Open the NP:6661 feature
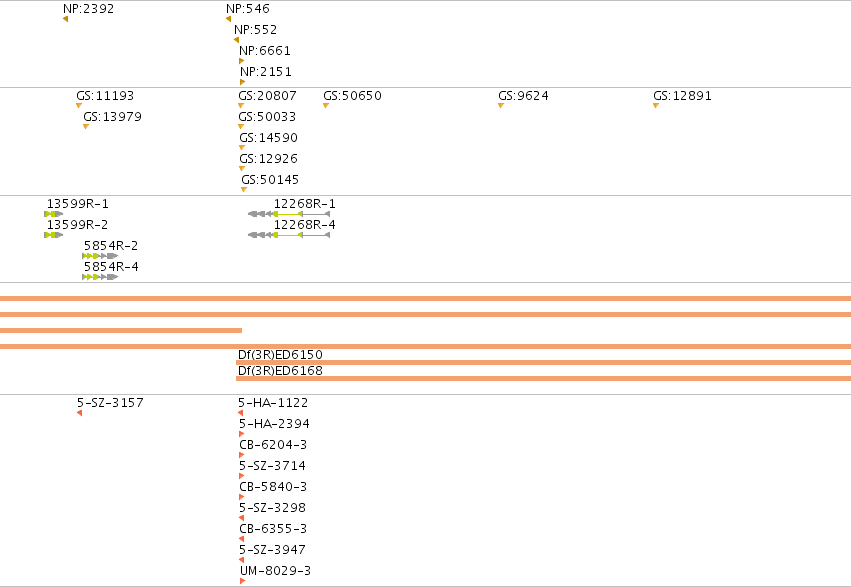The height and width of the screenshot is (587, 851). pyautogui.click(x=265, y=51)
